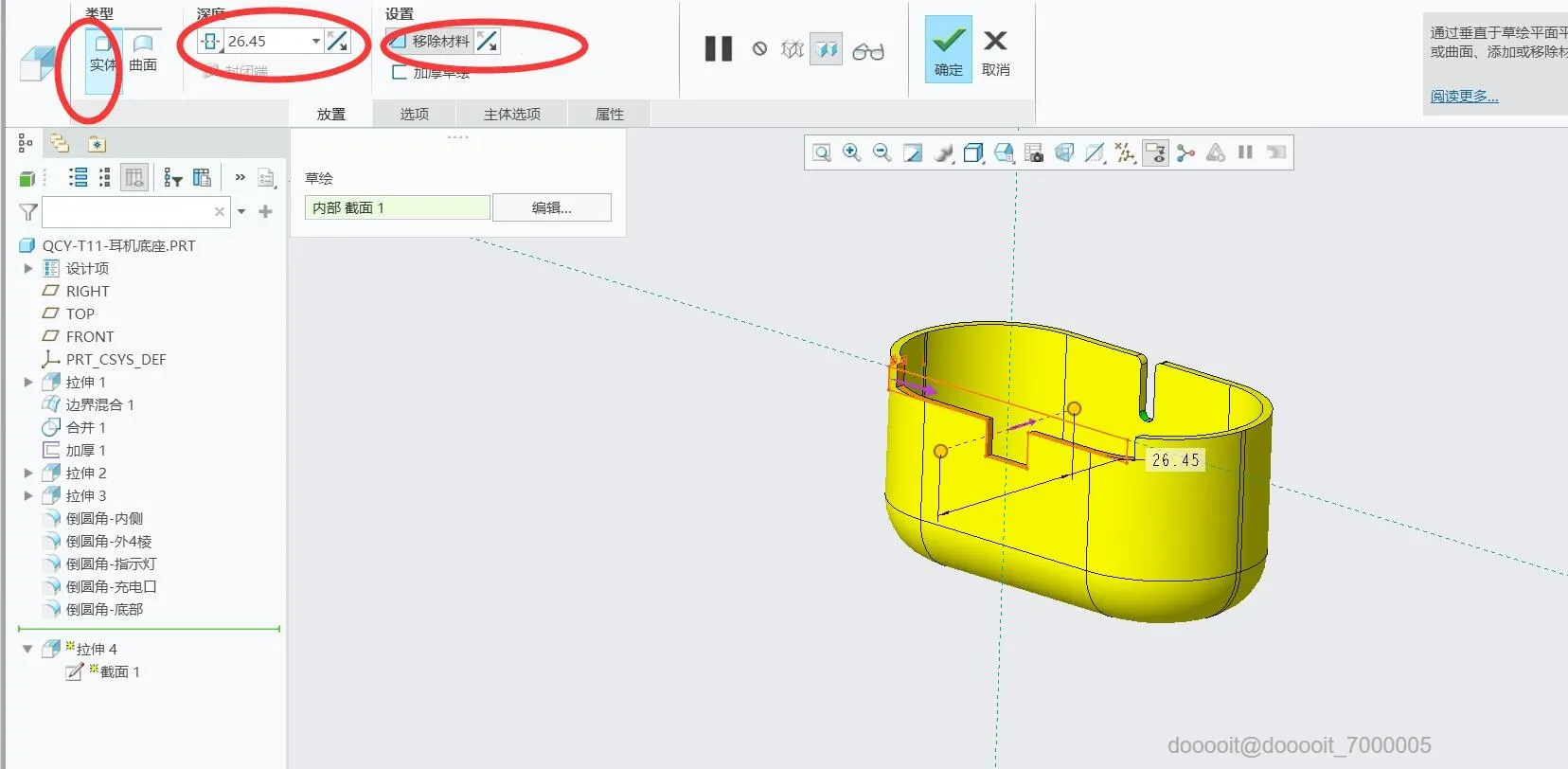This screenshot has height=769, width=1568.
Task: Click the repaint icon
Action: tap(913, 152)
